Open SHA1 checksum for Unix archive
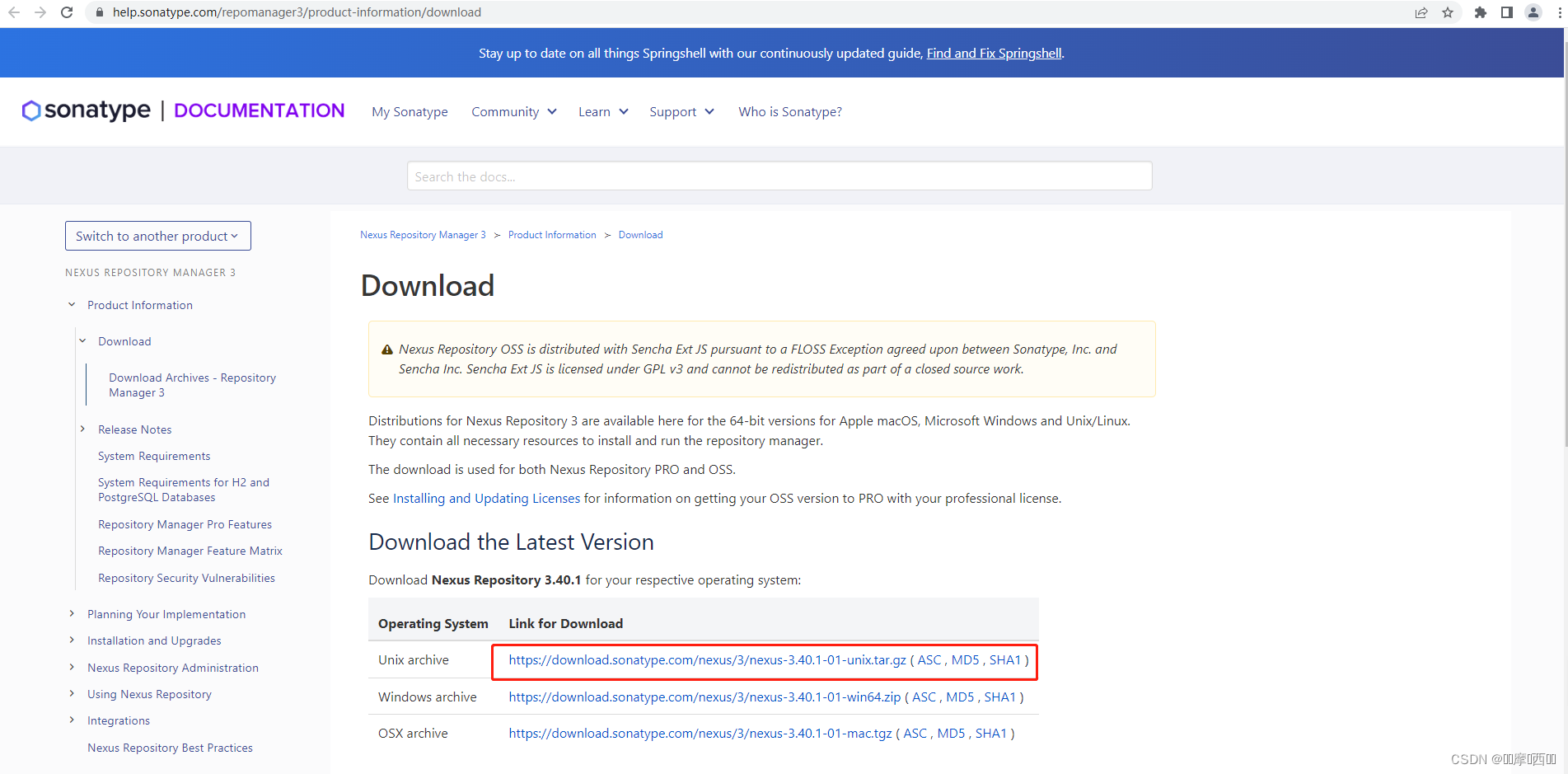Image resolution: width=1568 pixels, height=774 pixels. pos(1004,660)
